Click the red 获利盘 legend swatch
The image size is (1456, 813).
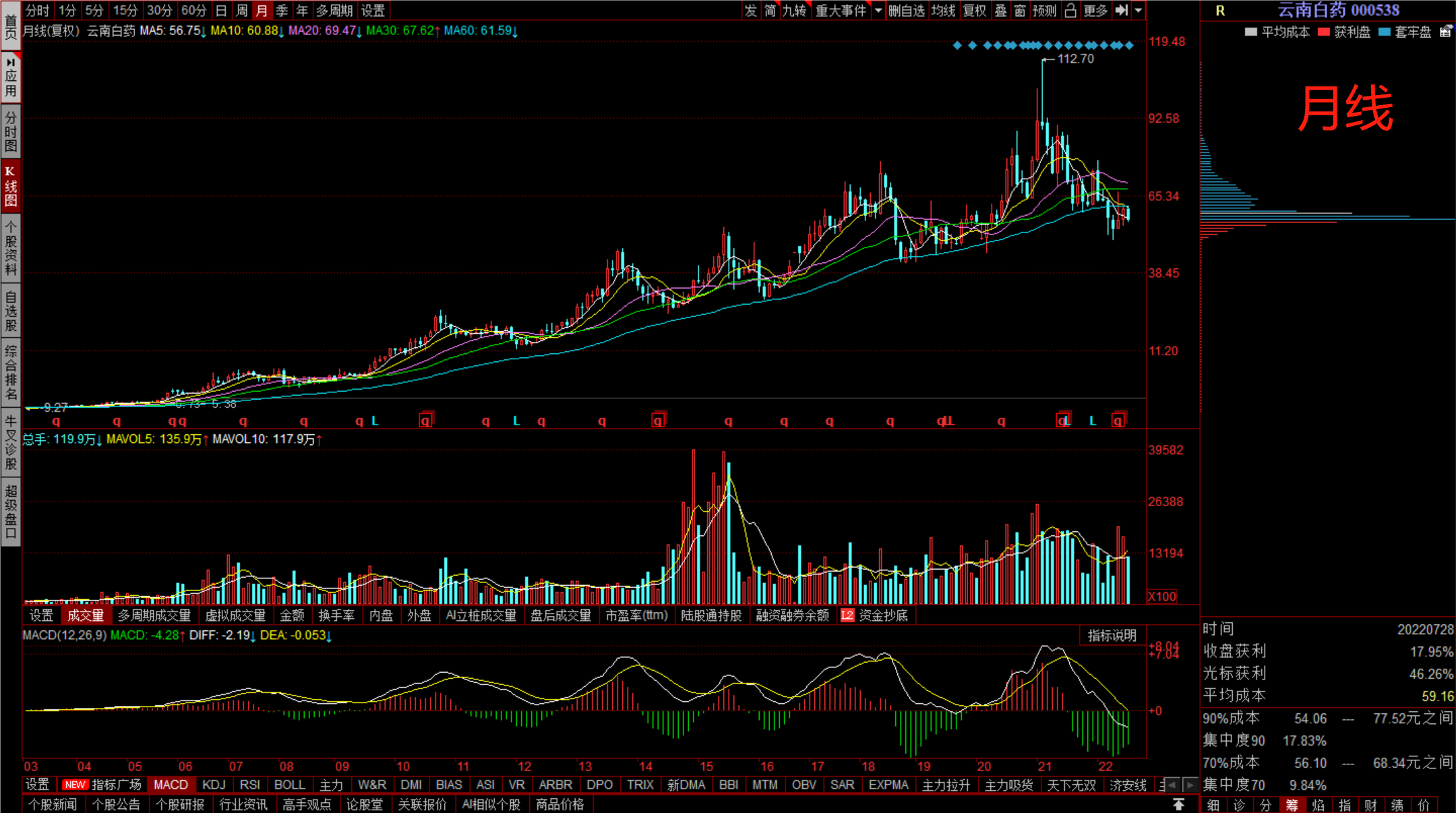[1324, 32]
